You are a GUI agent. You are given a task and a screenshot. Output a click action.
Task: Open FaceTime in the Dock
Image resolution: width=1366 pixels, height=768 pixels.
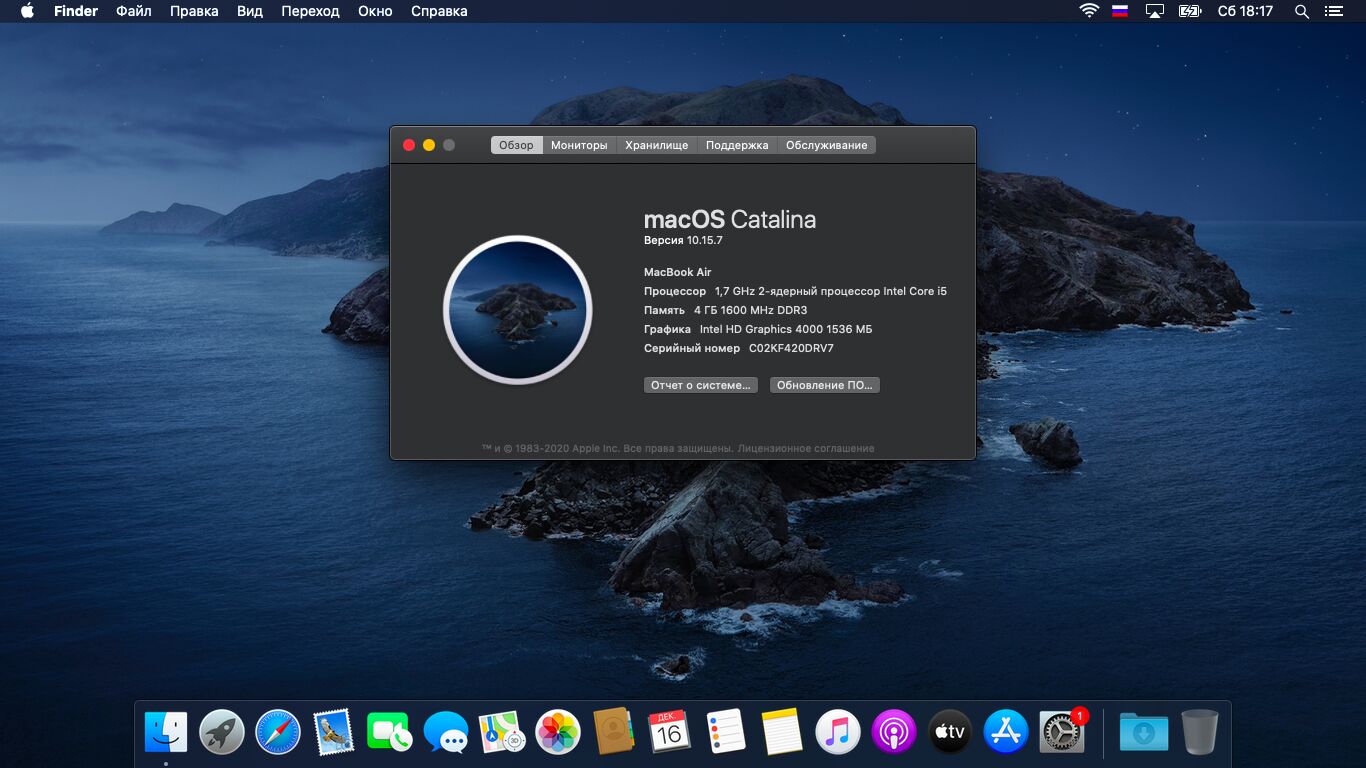coord(390,733)
